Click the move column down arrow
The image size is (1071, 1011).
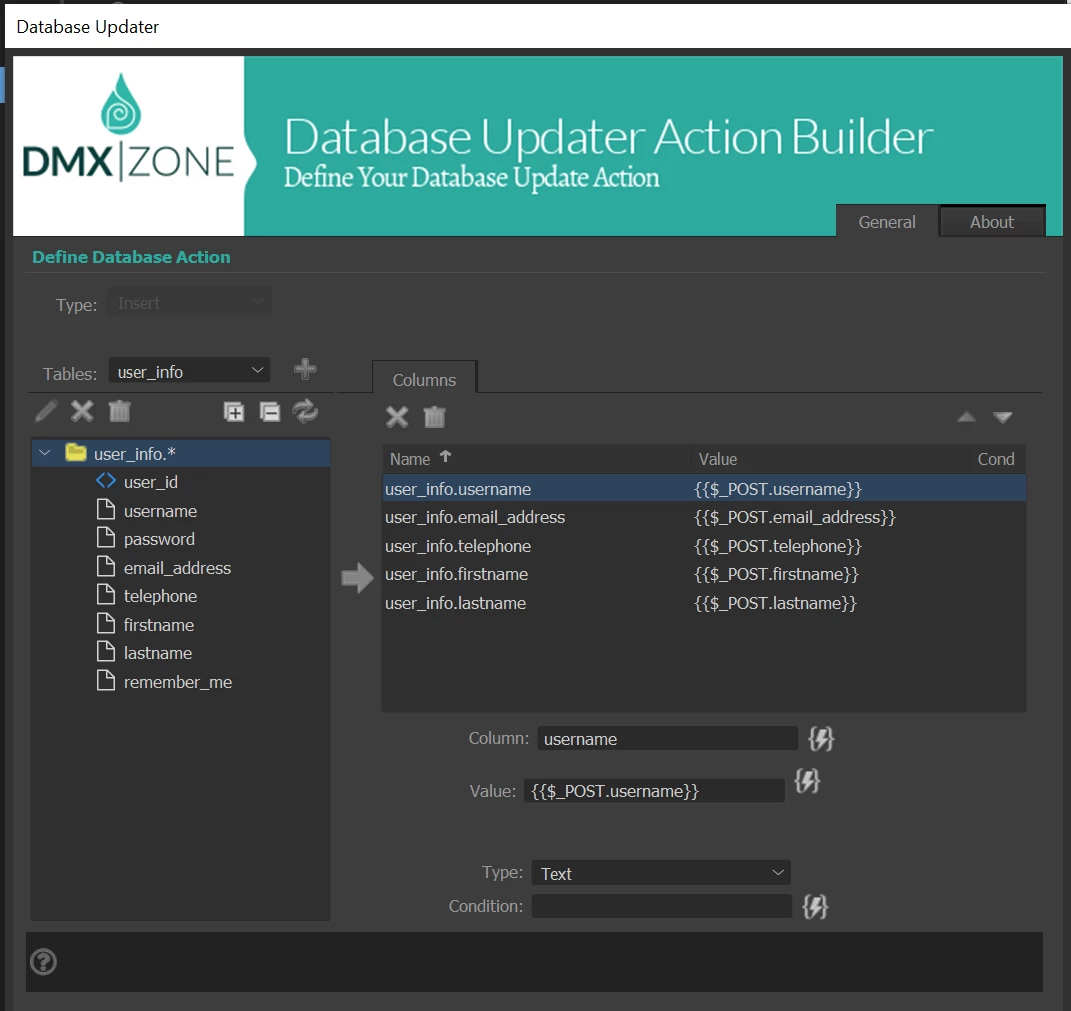point(1003,417)
